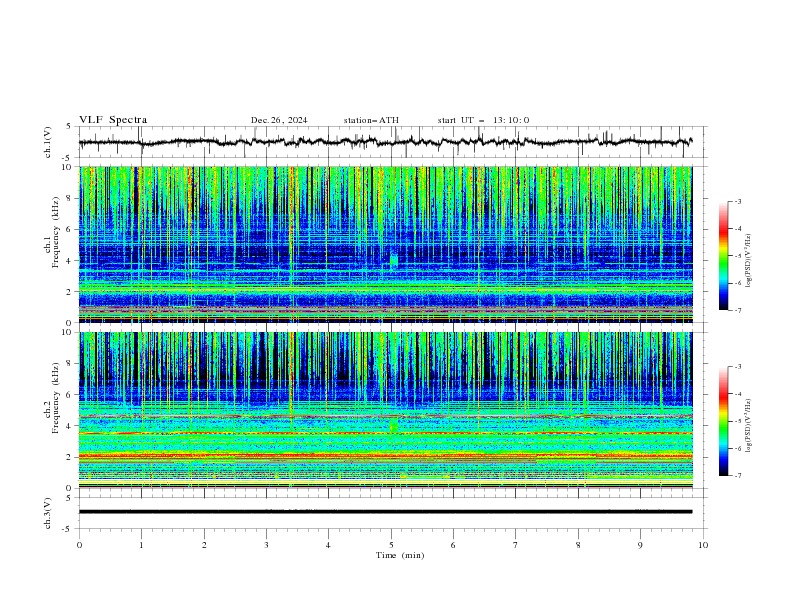Click the "VLF Spectra" plot title
The width and height of the screenshot is (792, 612).
(113, 120)
